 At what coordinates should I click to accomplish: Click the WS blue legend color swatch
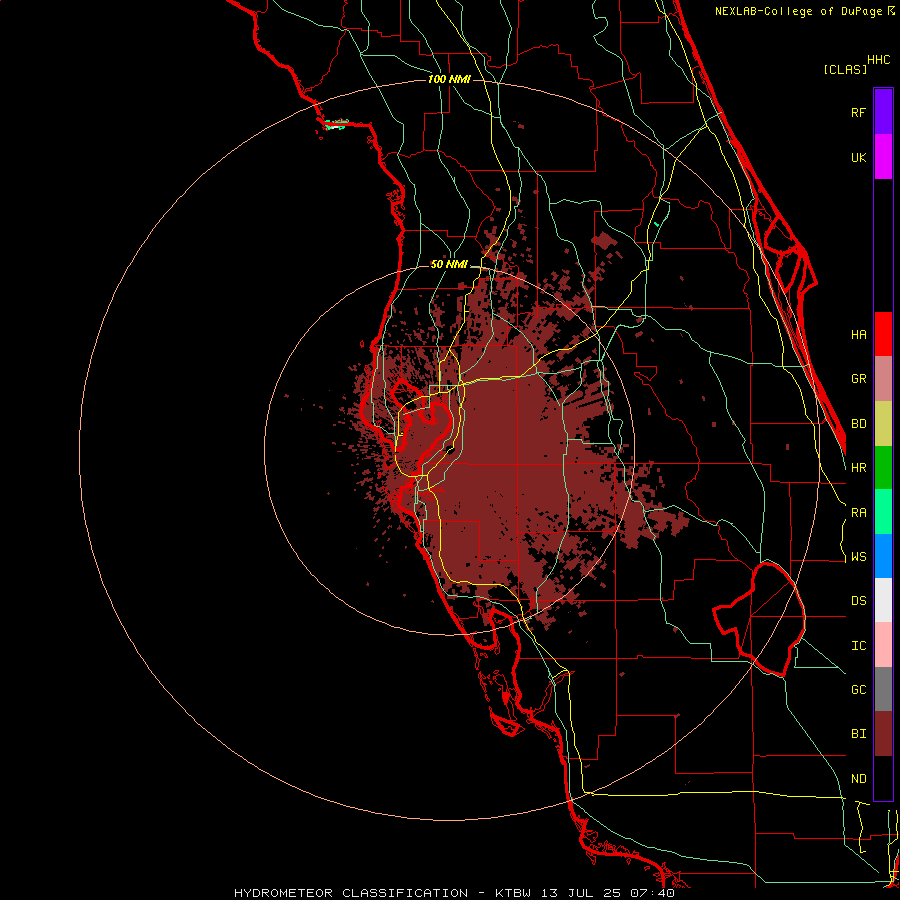[883, 556]
